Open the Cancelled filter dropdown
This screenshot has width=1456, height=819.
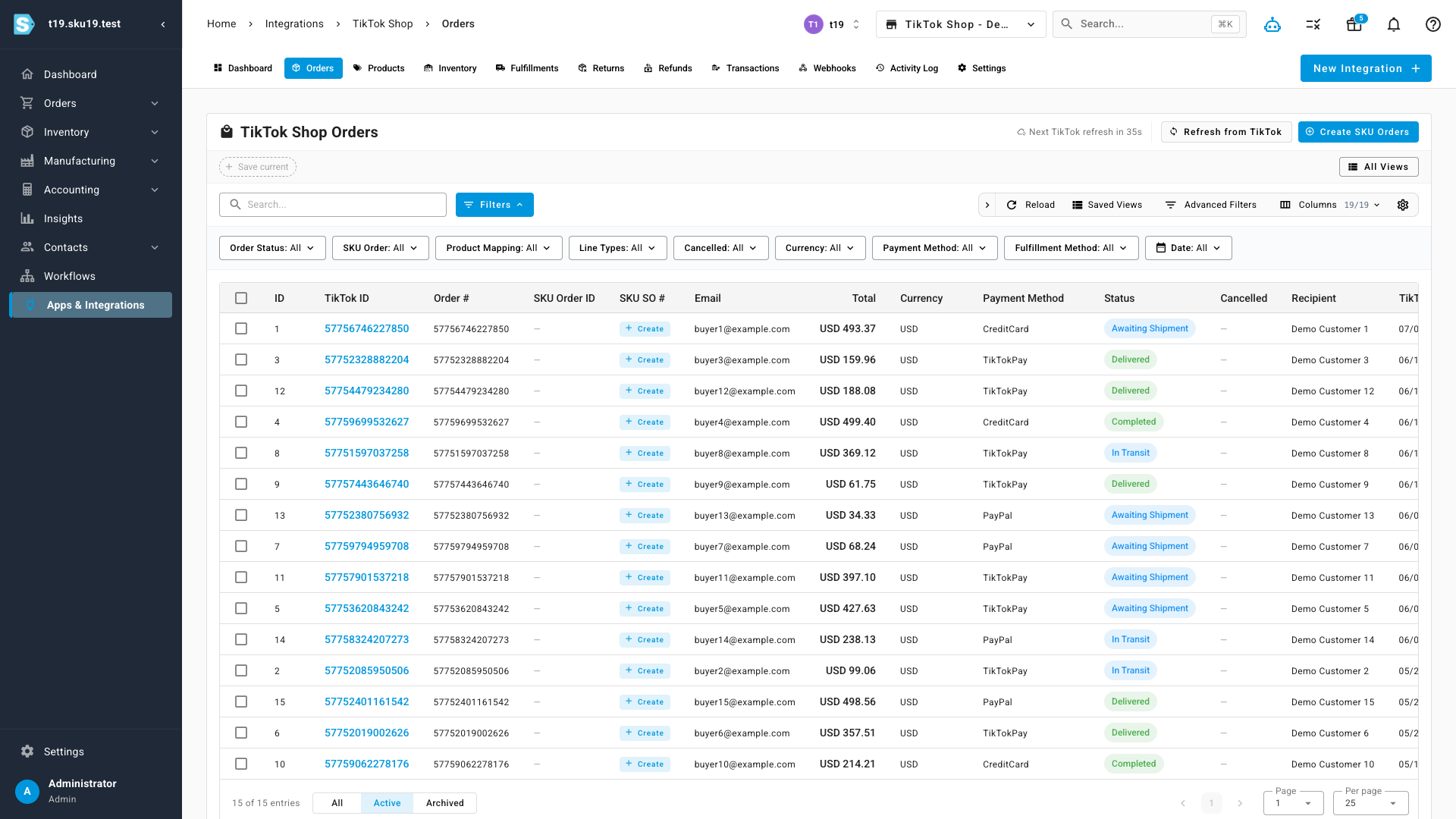tap(721, 248)
